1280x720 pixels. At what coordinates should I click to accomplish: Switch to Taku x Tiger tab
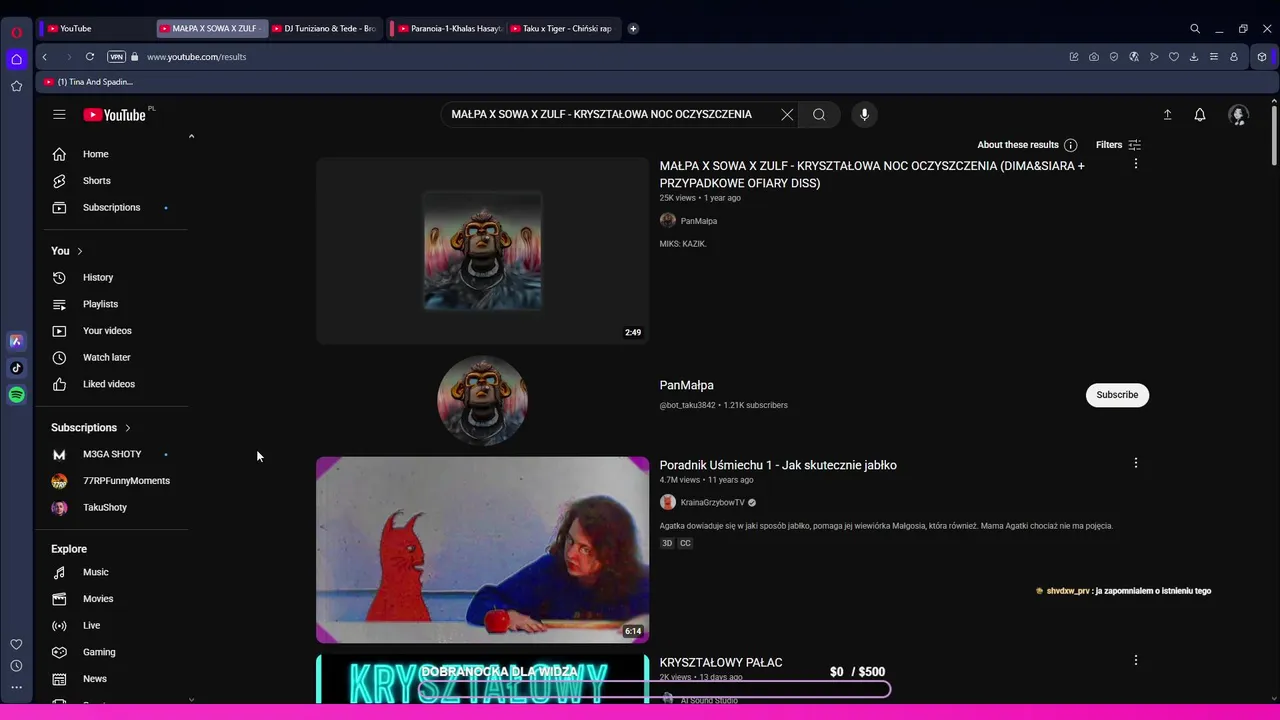(563, 28)
